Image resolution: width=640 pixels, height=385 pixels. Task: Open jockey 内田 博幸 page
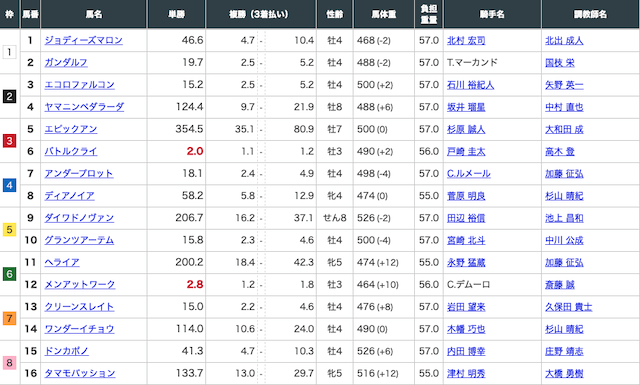pos(466,351)
